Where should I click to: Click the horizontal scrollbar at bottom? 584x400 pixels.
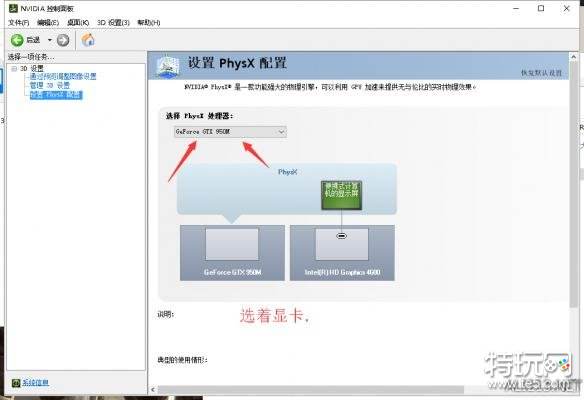311,390
